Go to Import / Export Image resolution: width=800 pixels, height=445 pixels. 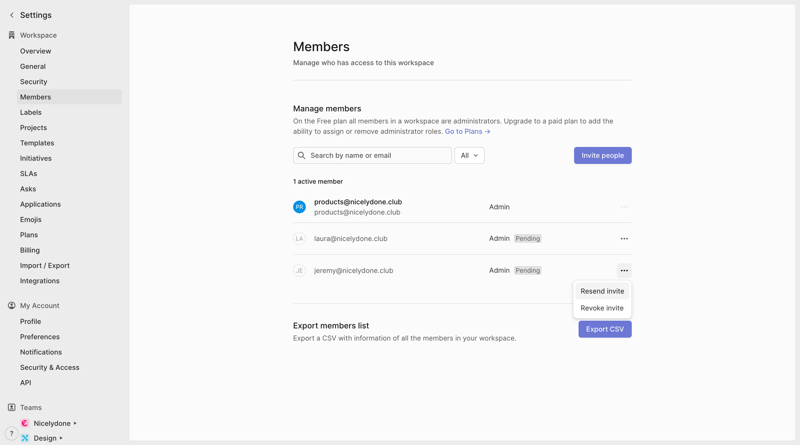pyautogui.click(x=69, y=265)
